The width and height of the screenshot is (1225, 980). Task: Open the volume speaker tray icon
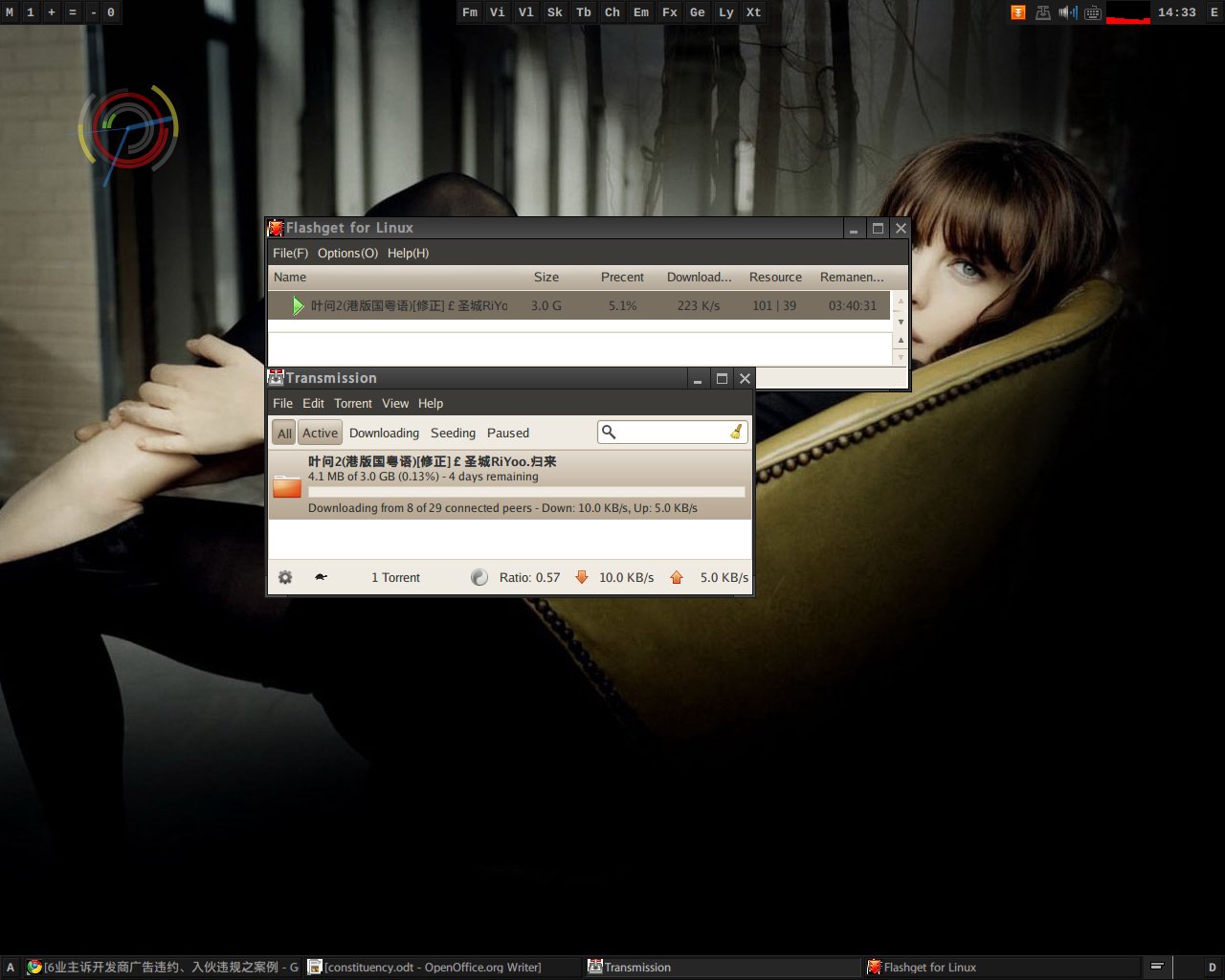pos(1068,12)
